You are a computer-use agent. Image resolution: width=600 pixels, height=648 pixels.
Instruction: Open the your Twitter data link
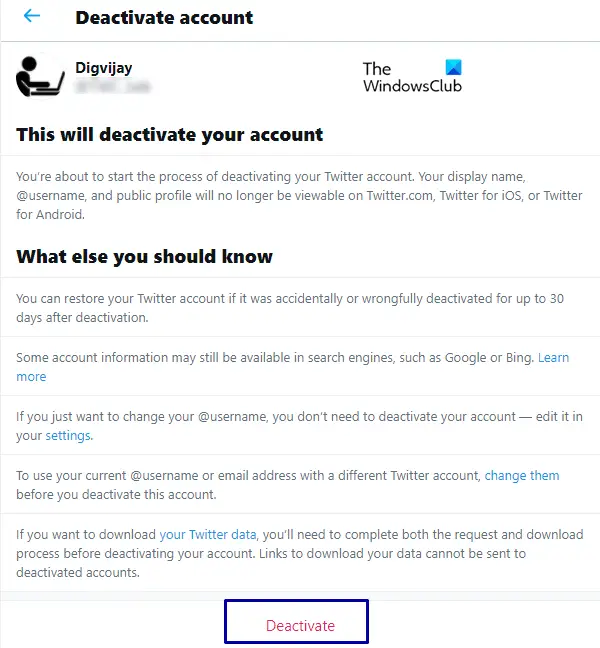click(x=207, y=534)
